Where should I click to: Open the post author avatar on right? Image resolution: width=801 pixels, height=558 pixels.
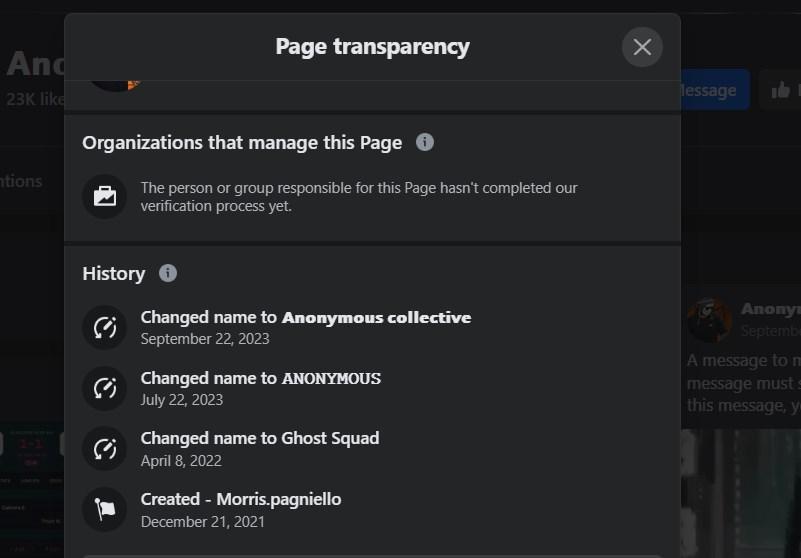click(709, 320)
